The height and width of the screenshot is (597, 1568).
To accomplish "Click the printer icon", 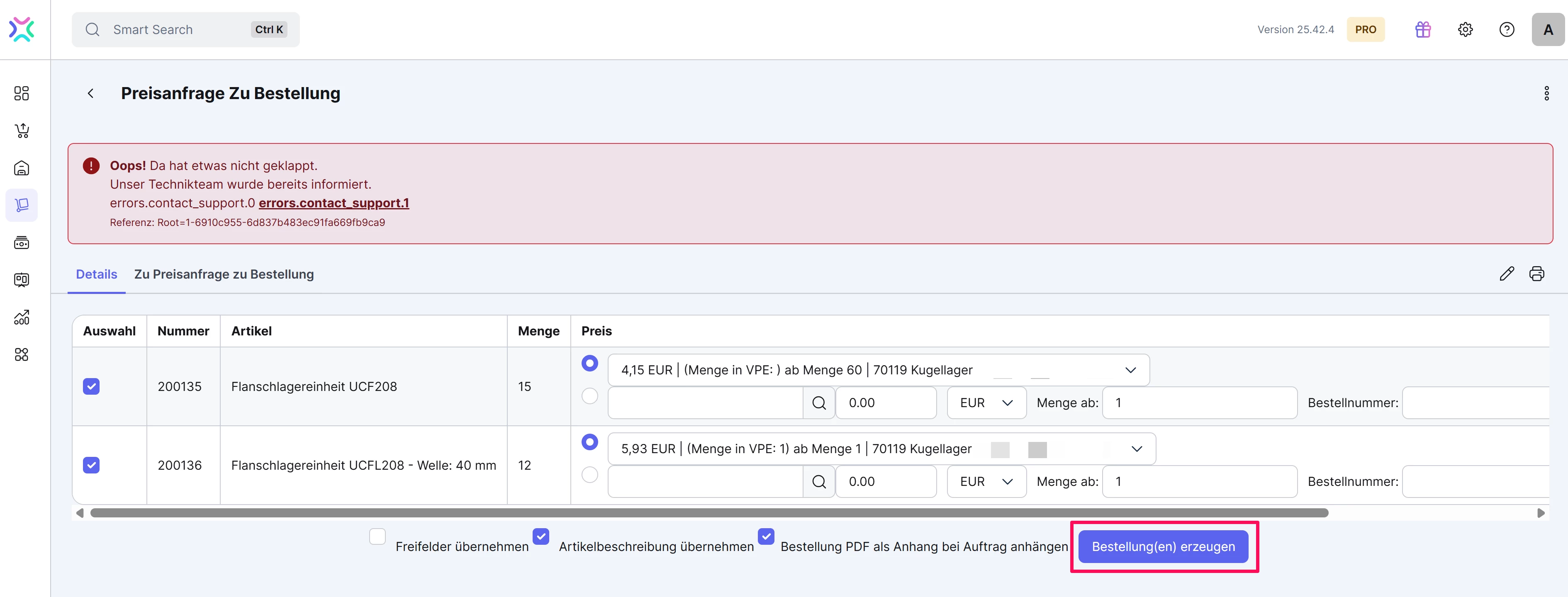I will (x=1536, y=274).
